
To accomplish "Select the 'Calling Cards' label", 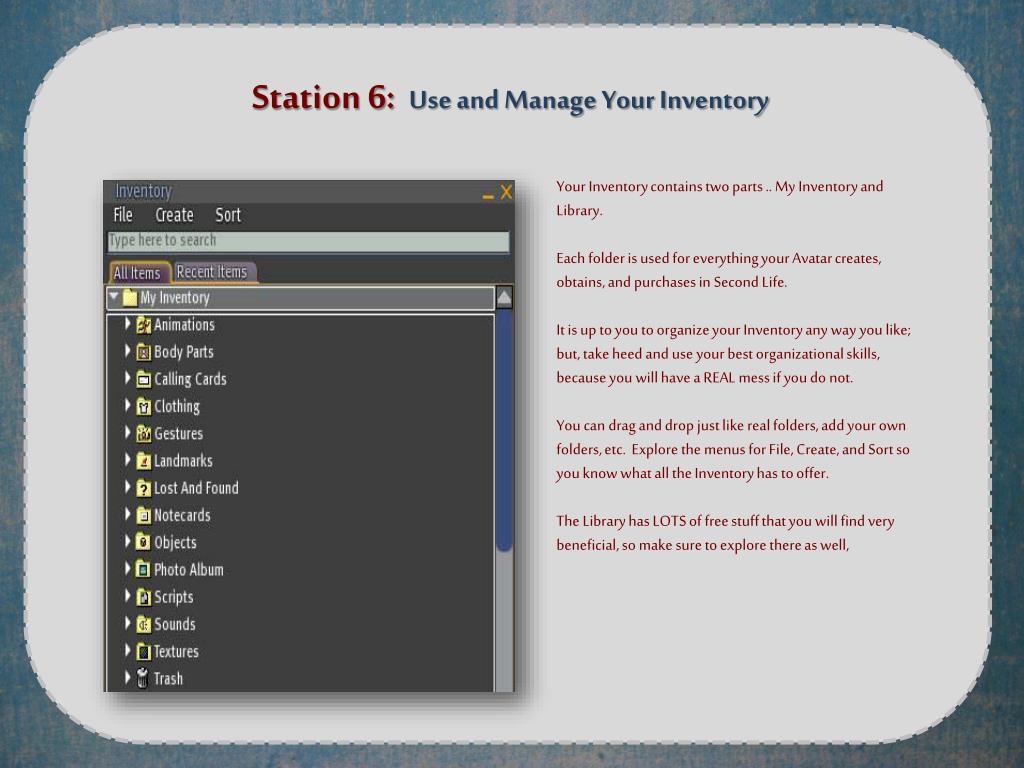I will click(190, 379).
